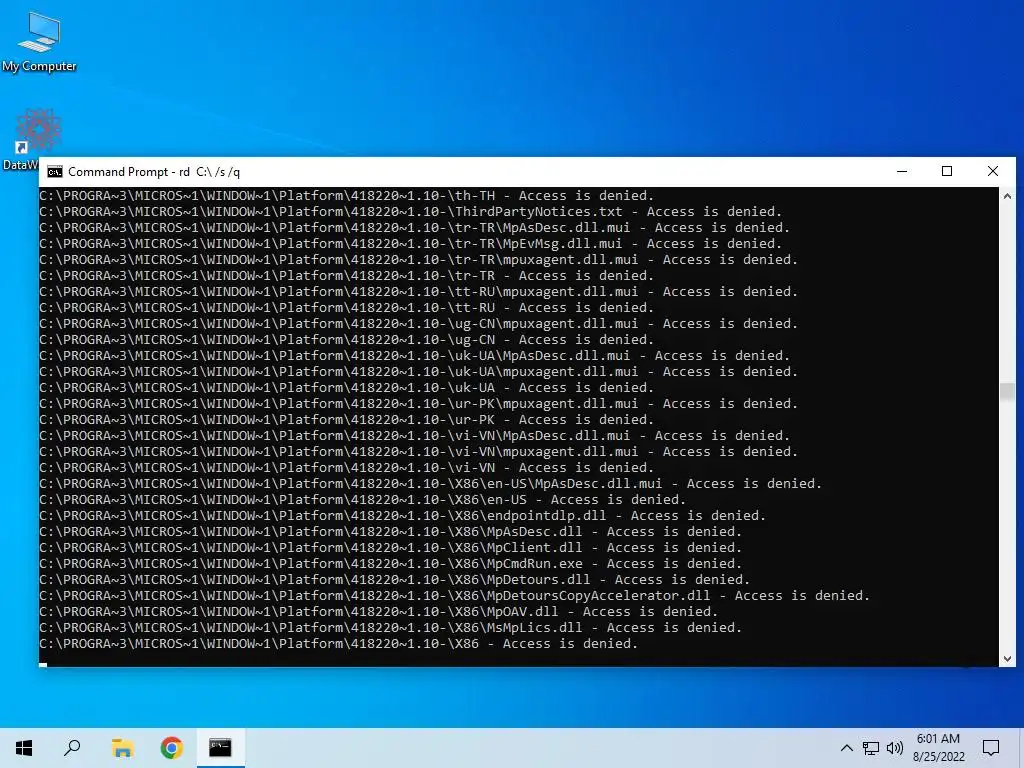Click the X86\MpDetours.dll line
Image resolution: width=1024 pixels, height=768 pixels.
click(x=394, y=579)
